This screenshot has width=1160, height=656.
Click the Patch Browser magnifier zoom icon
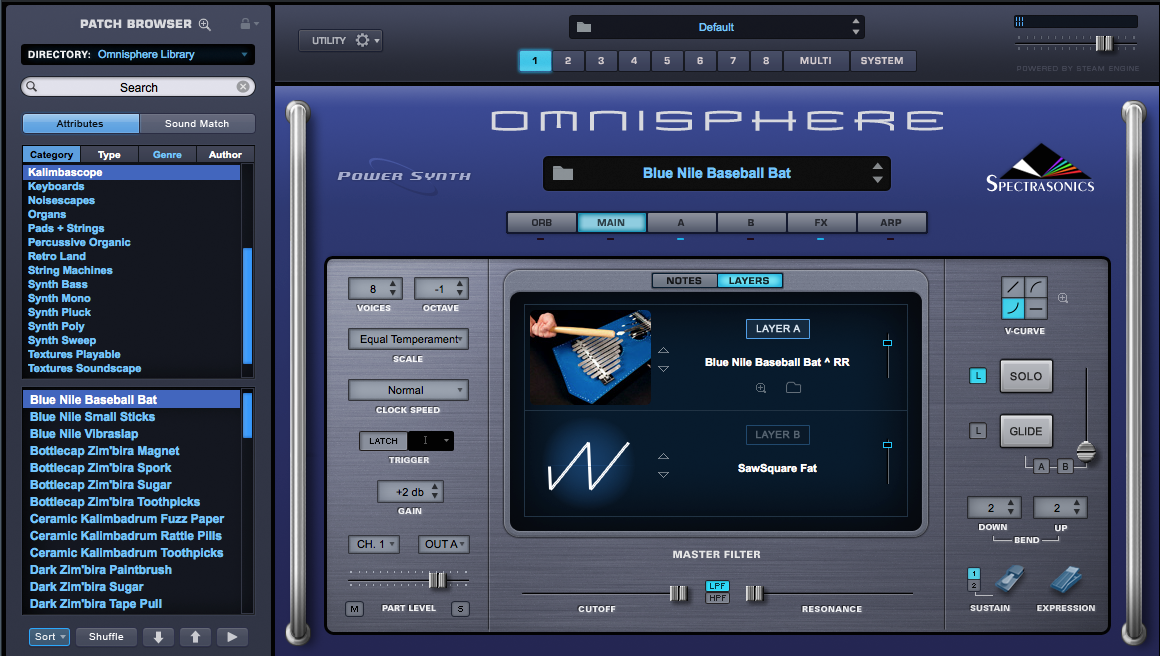pos(205,24)
